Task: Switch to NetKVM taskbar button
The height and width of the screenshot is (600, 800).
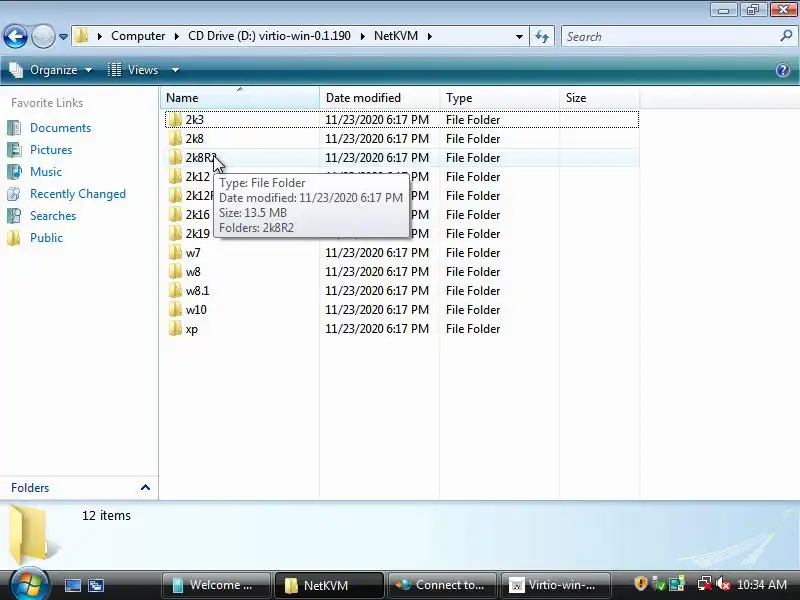Action: pos(329,585)
